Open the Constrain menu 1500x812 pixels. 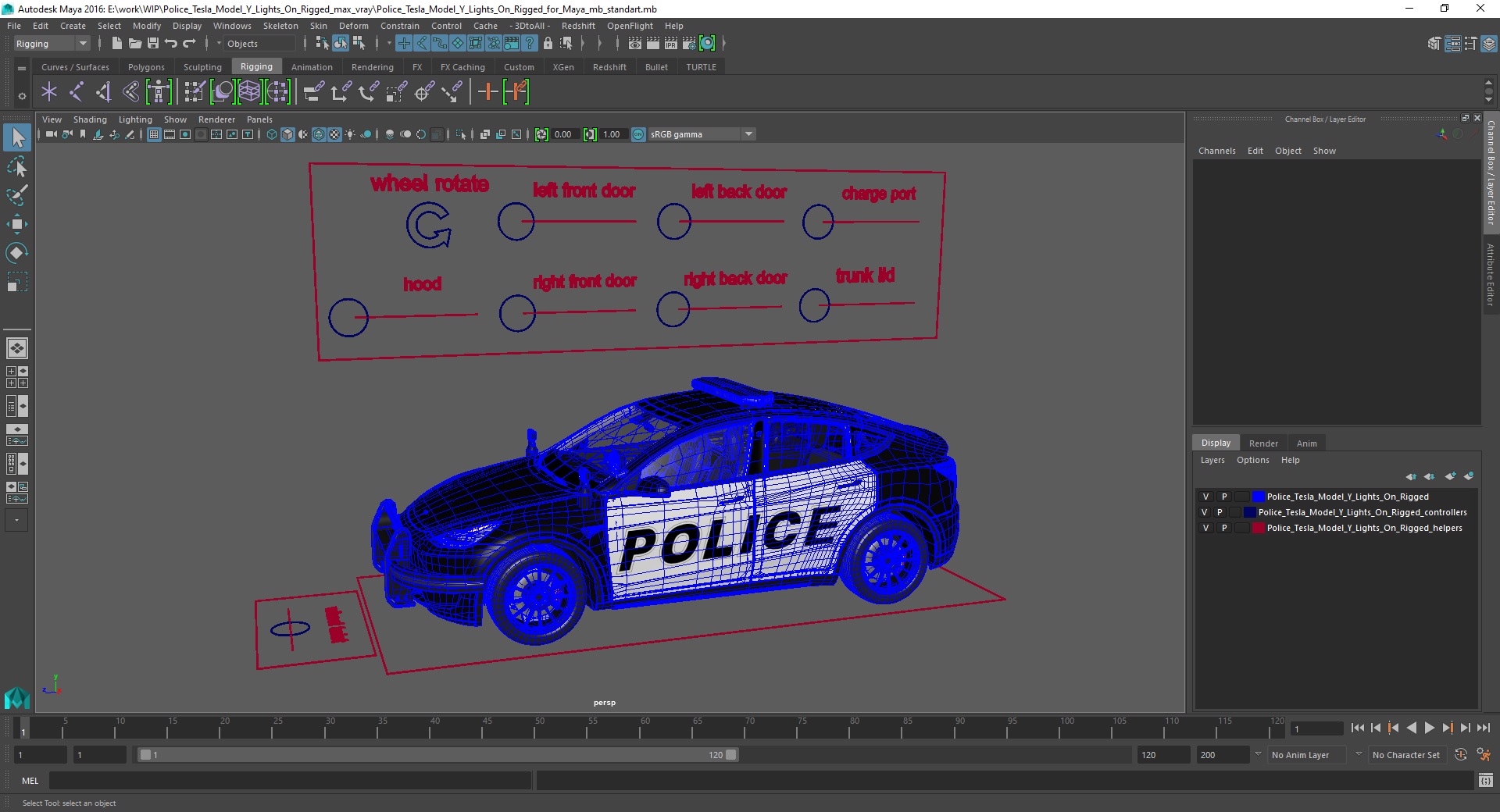400,26
